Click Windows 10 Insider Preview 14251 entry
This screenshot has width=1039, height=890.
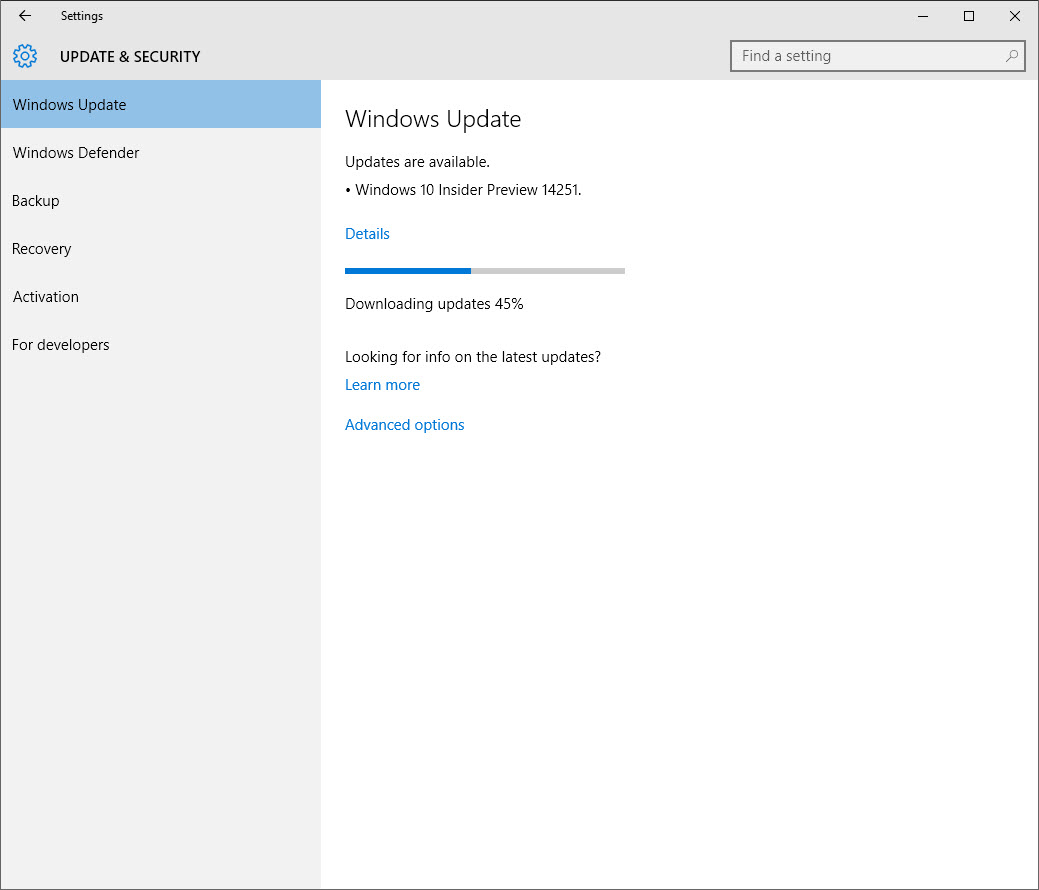[463, 190]
